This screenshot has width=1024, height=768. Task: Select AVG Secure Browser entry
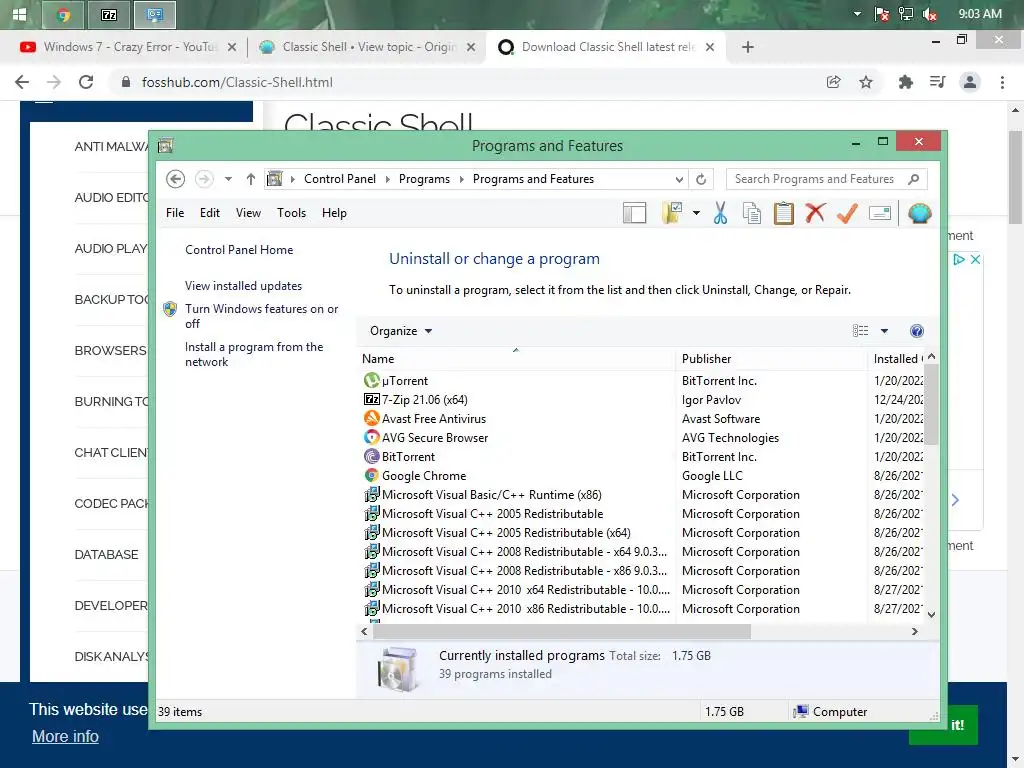[643, 438]
